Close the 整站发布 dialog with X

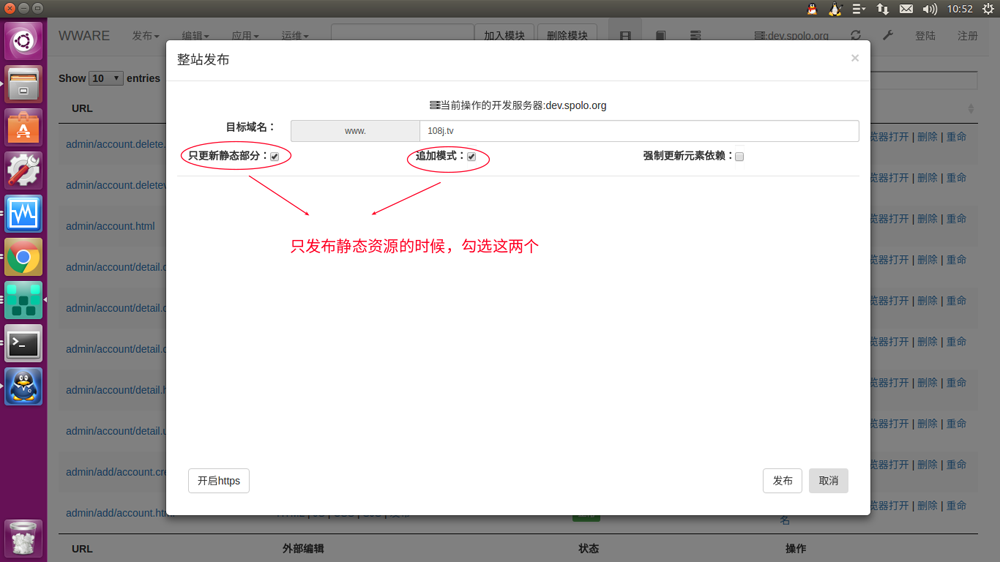click(x=855, y=58)
